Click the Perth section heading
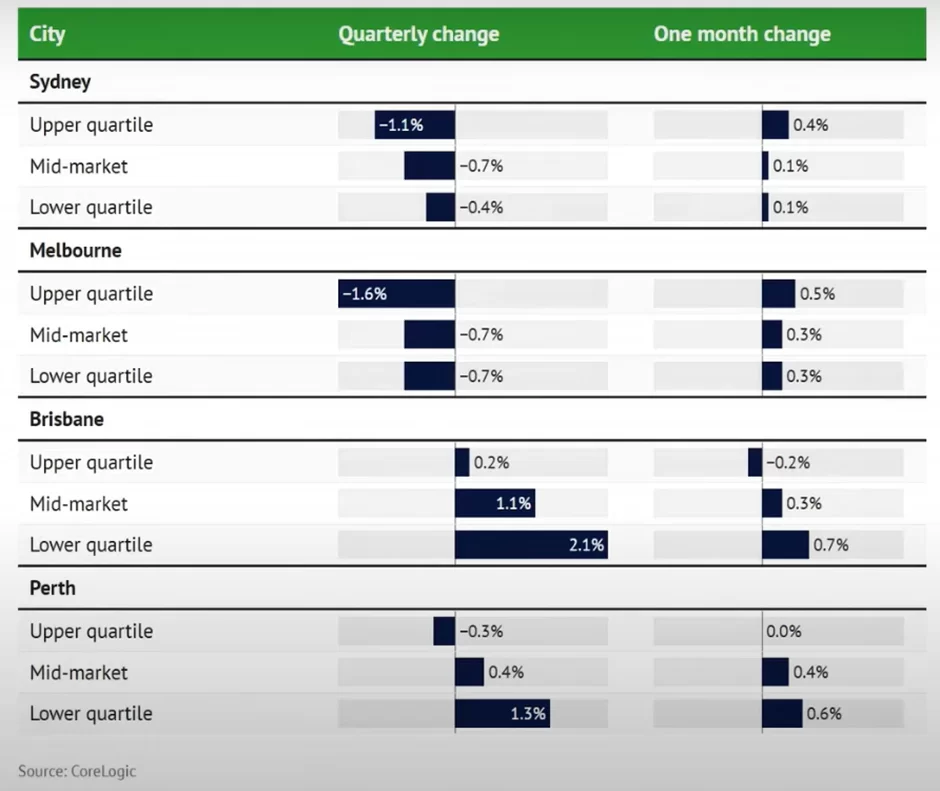The width and height of the screenshot is (940, 791). pos(52,588)
